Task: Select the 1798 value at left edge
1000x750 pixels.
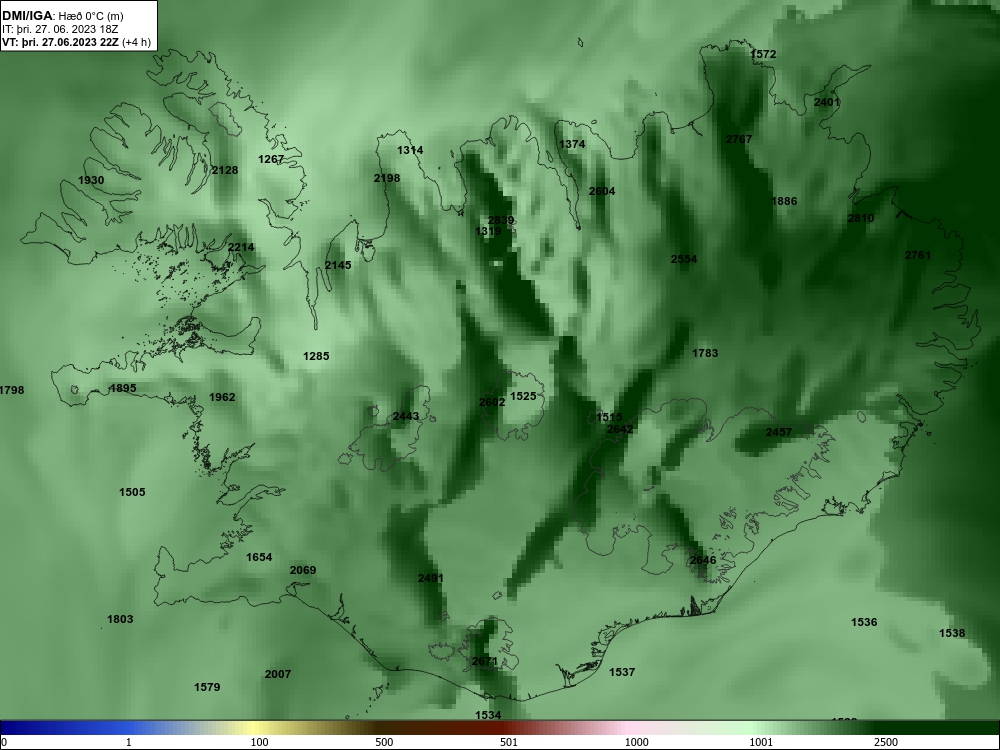Action: 12,390
